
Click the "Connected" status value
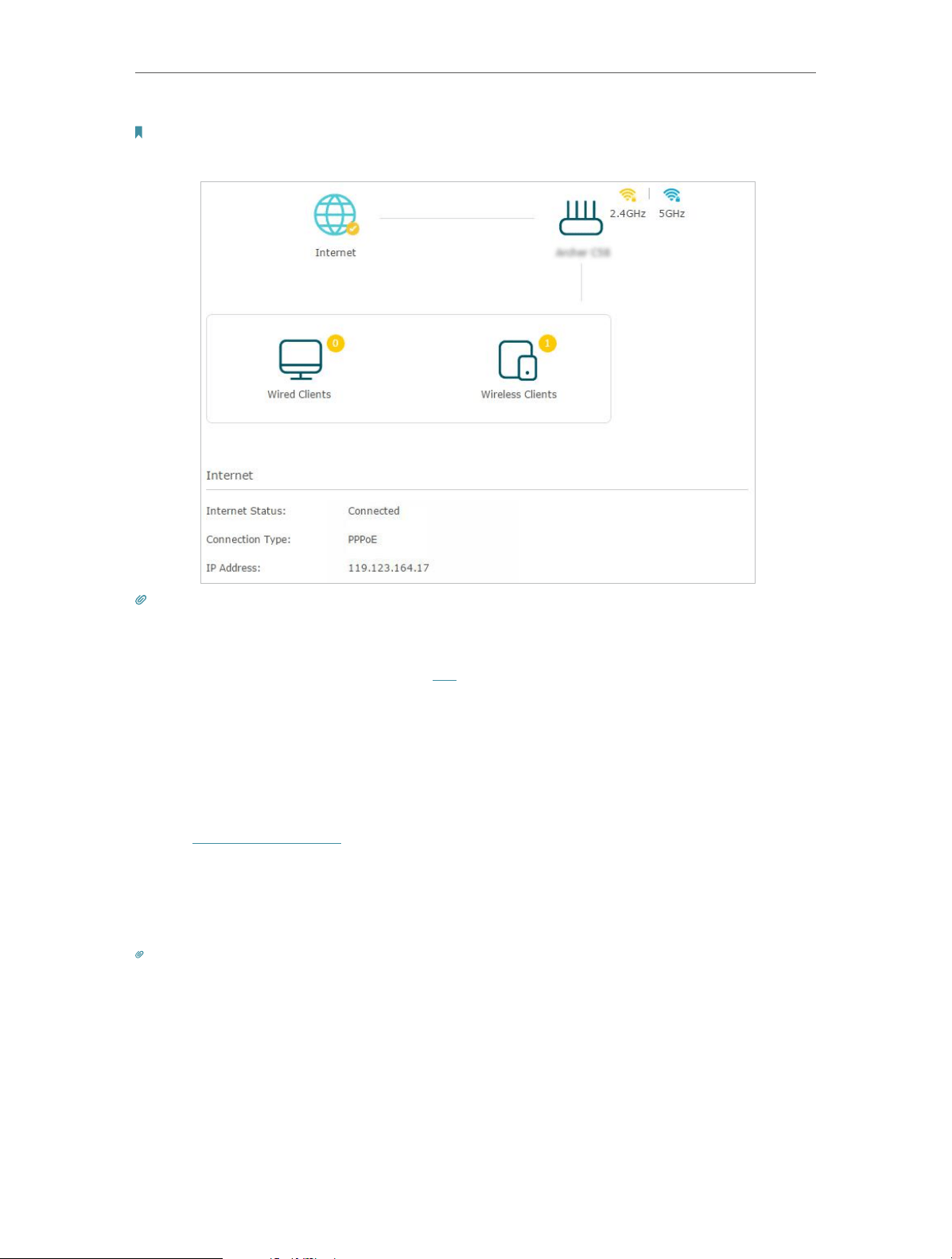click(374, 511)
